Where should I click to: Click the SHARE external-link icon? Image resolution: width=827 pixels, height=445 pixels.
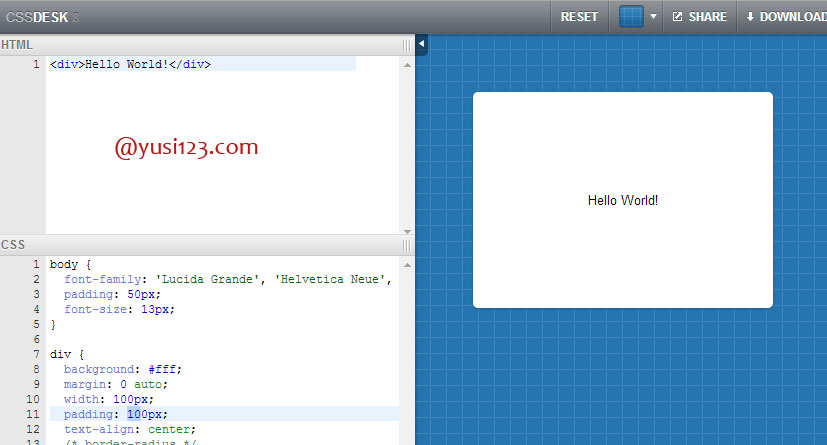(x=677, y=17)
